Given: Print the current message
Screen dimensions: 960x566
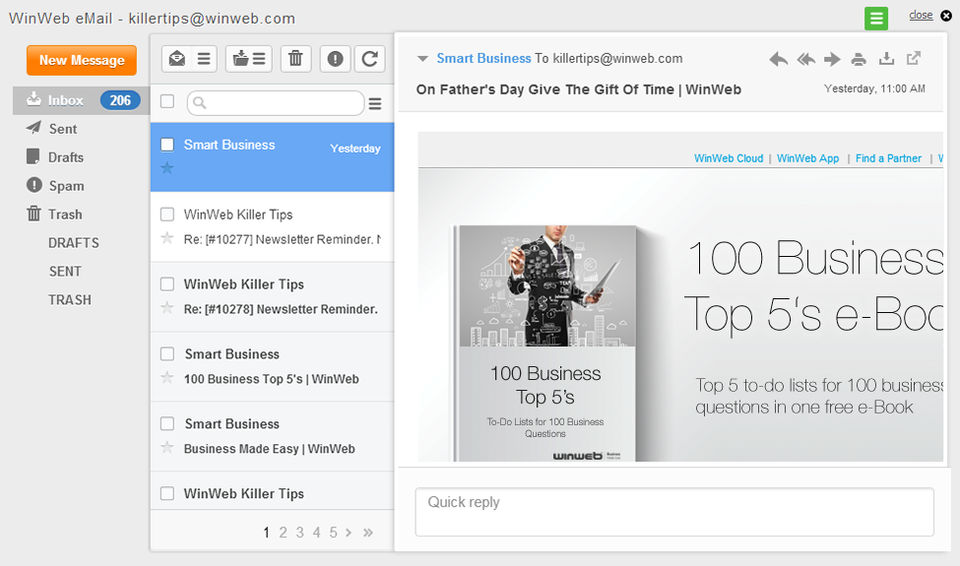Looking at the screenshot, I should pos(858,59).
